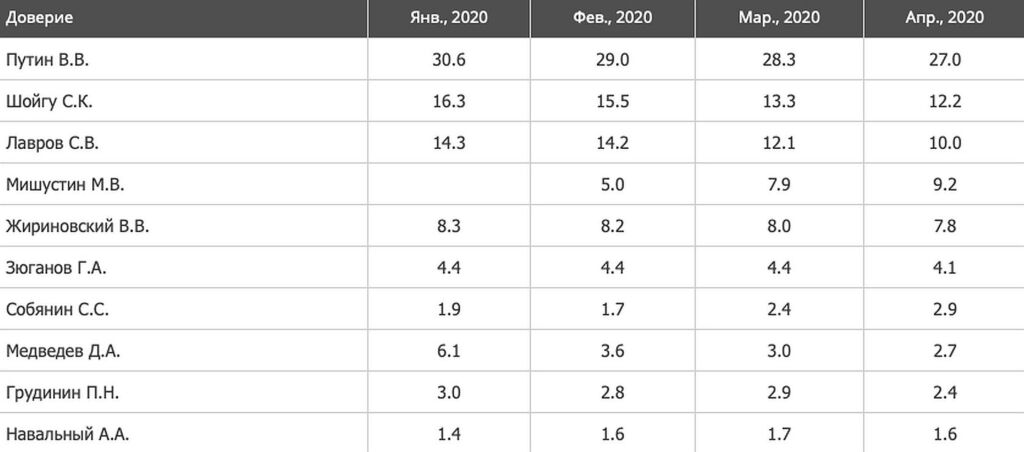Click Shoigu's March value 13.3
The image size is (1024, 452).
pyautogui.click(x=780, y=101)
